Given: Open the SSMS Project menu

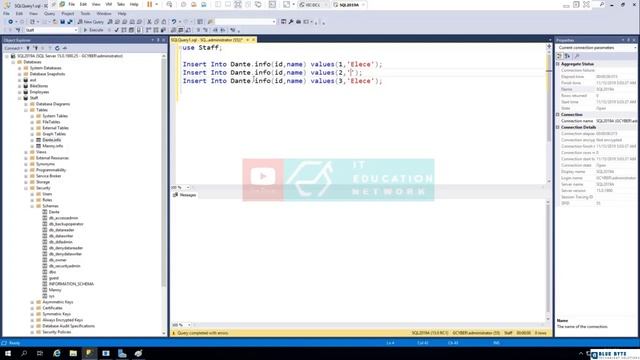Looking at the screenshot, I should [x=68, y=13].
